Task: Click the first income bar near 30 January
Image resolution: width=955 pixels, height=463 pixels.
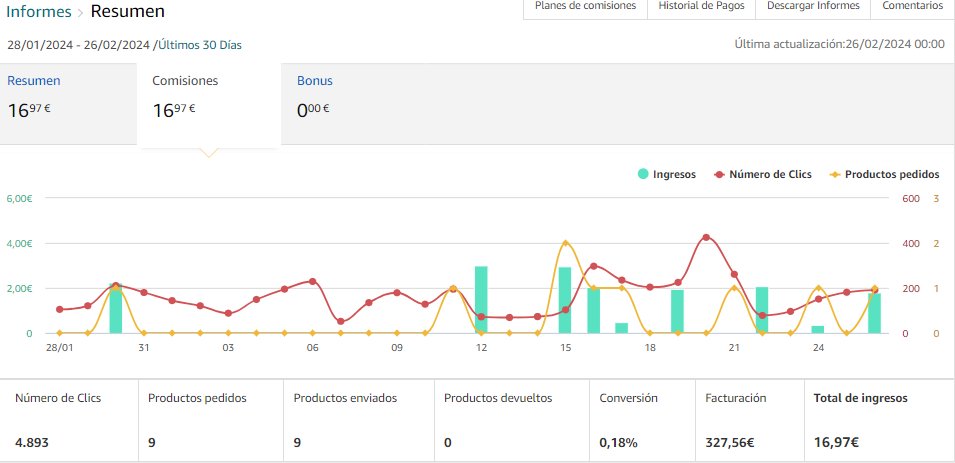Action: 116,308
